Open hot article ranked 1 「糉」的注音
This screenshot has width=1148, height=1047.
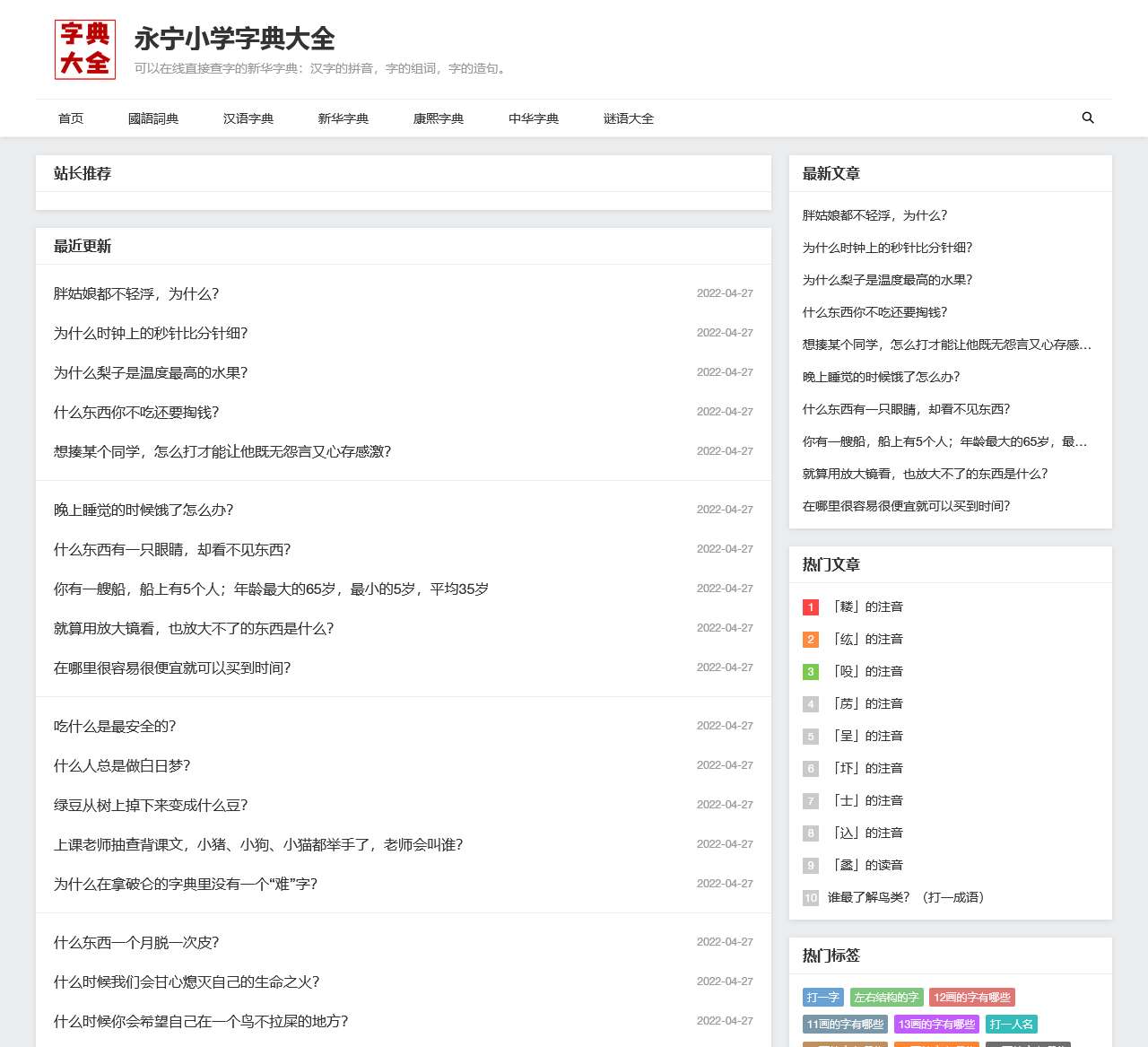point(867,606)
